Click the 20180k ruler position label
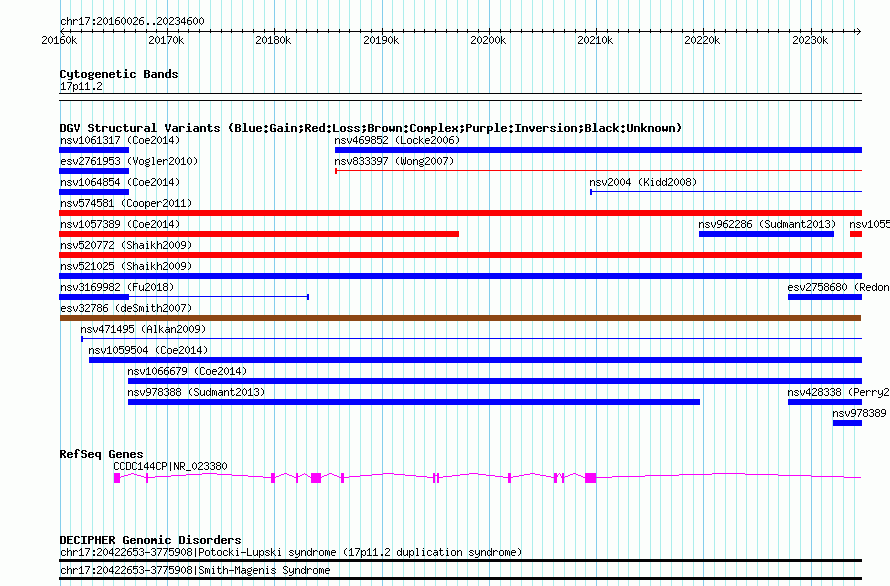Image resolution: width=890 pixels, height=586 pixels. 273,40
